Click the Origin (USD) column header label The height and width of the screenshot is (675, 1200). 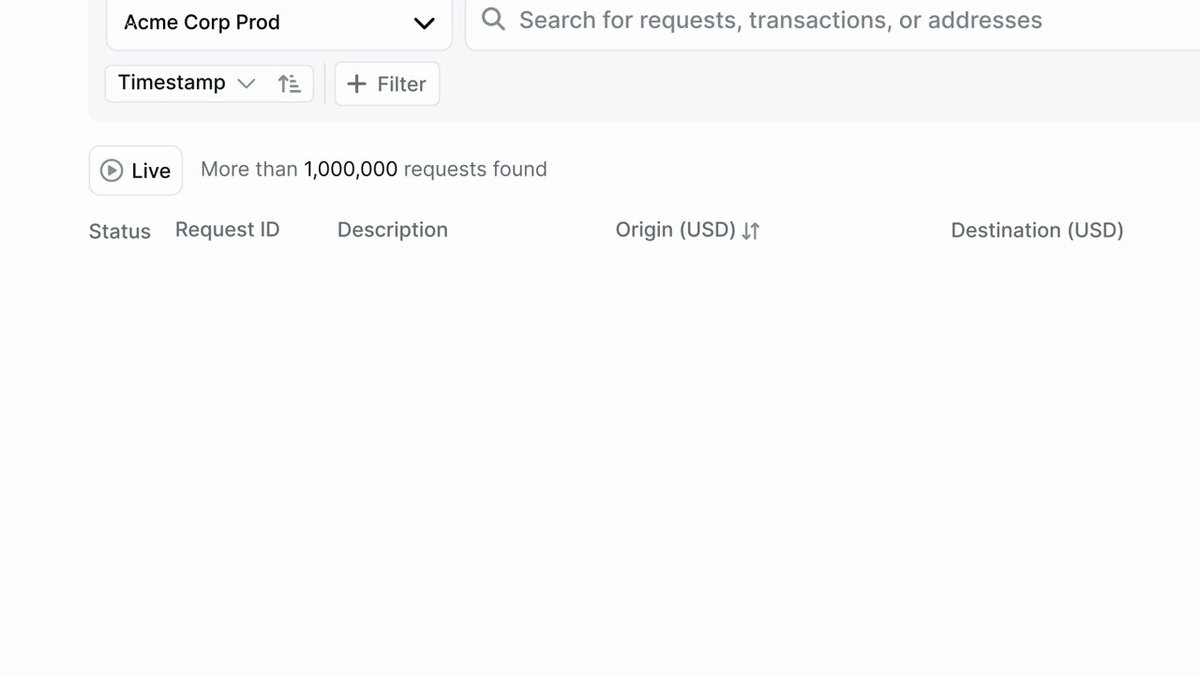pos(675,230)
